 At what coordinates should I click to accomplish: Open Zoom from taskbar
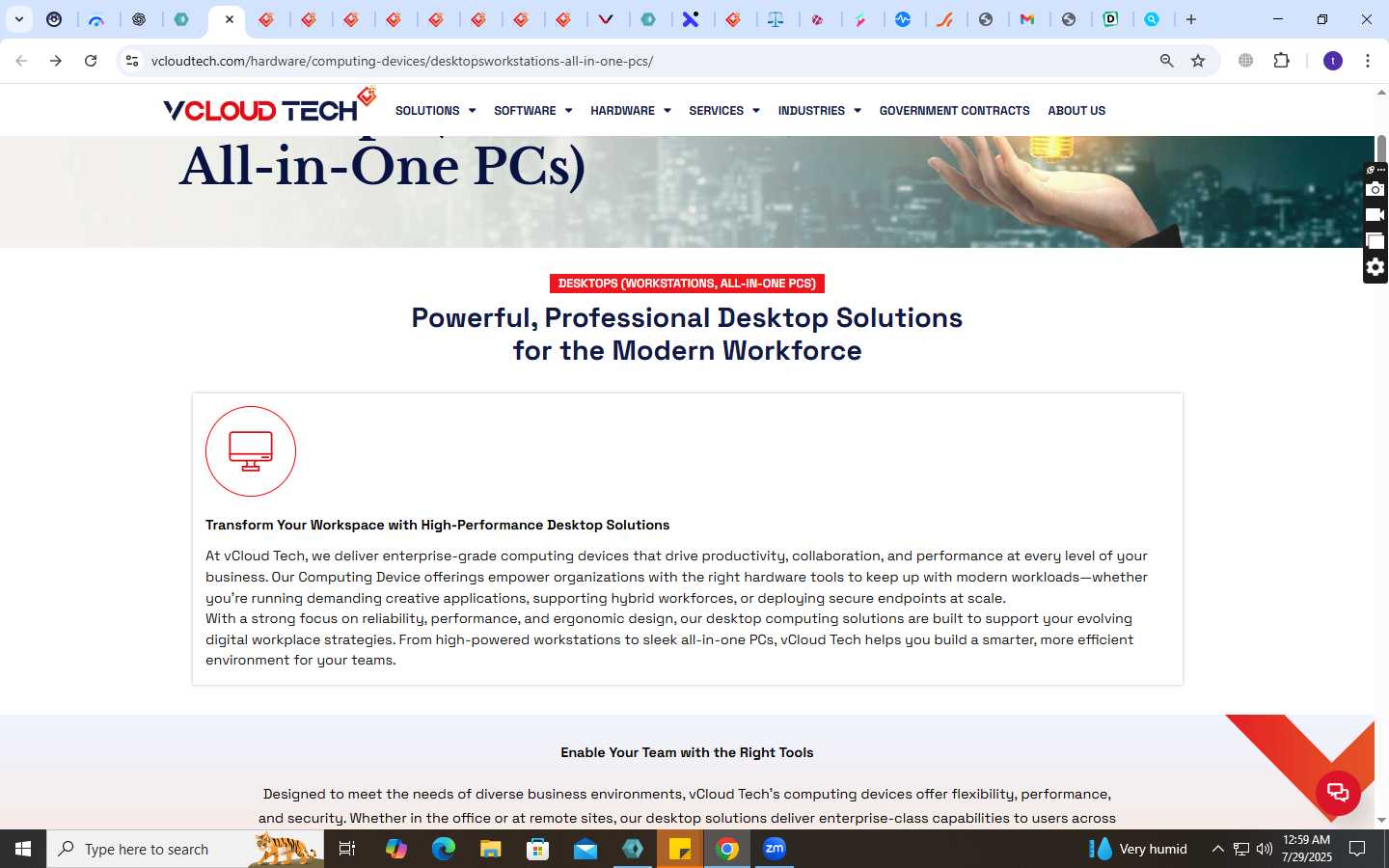point(775,849)
